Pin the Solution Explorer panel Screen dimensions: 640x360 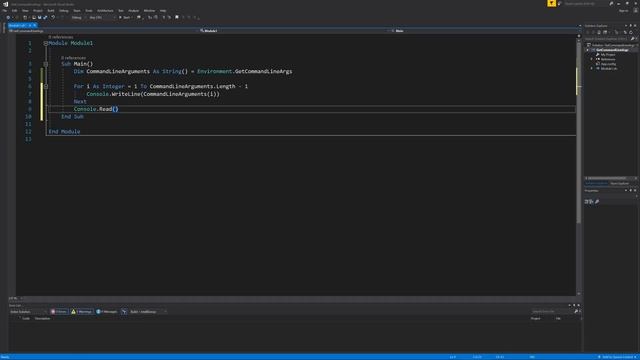click(x=631, y=26)
